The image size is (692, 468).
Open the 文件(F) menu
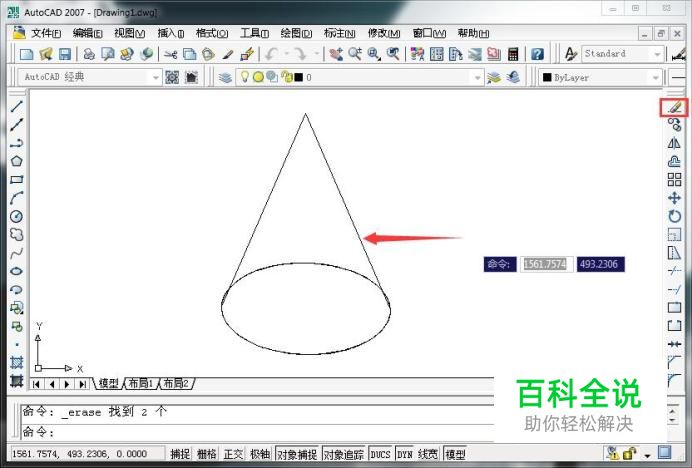46,33
